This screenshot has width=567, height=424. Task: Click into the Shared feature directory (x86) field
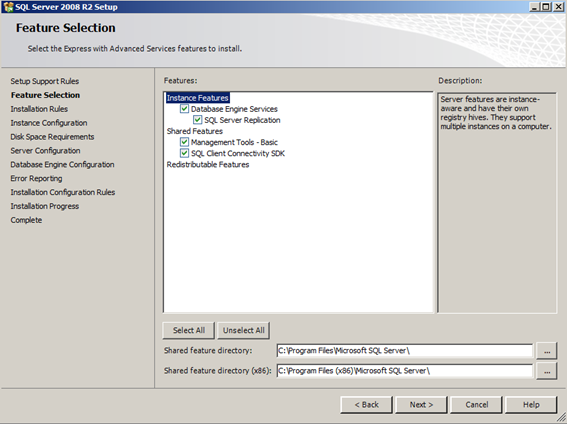(x=405, y=371)
